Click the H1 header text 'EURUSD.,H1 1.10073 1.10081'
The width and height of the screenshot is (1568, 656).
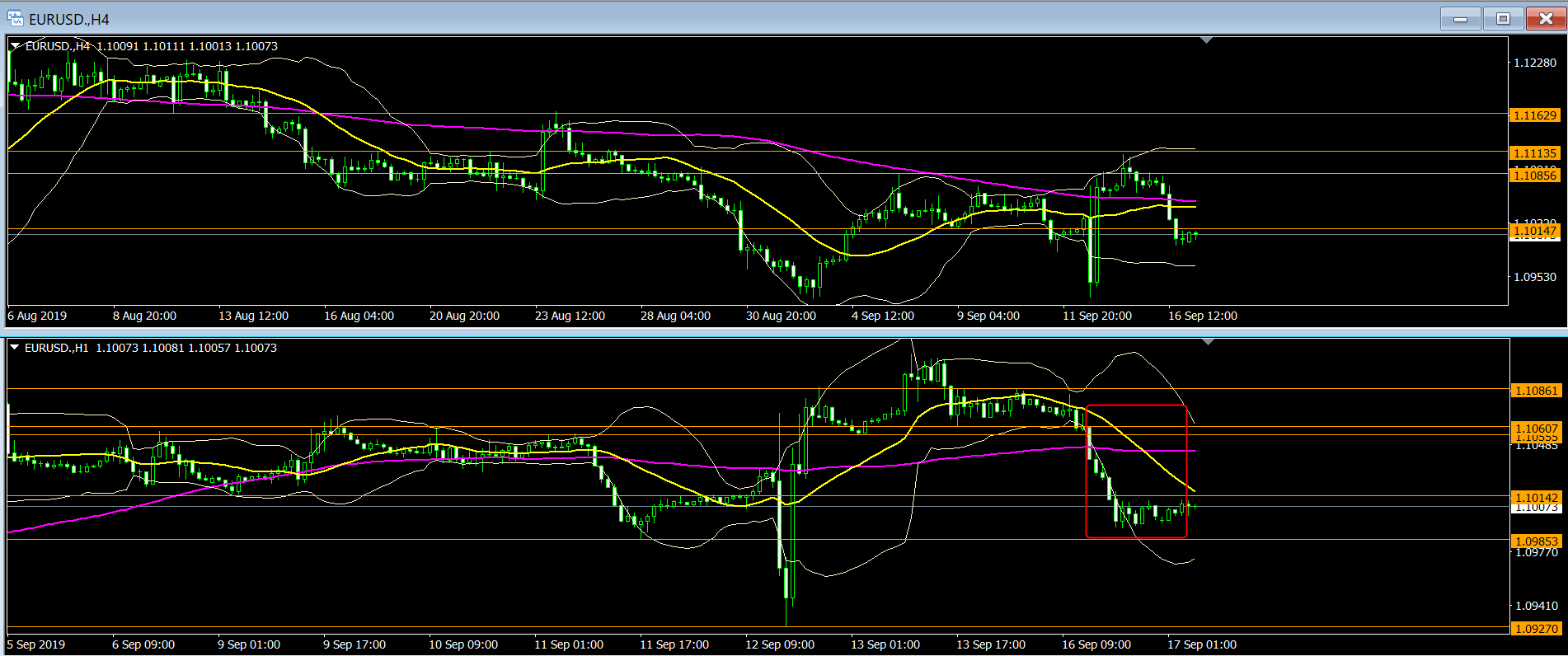pos(105,348)
